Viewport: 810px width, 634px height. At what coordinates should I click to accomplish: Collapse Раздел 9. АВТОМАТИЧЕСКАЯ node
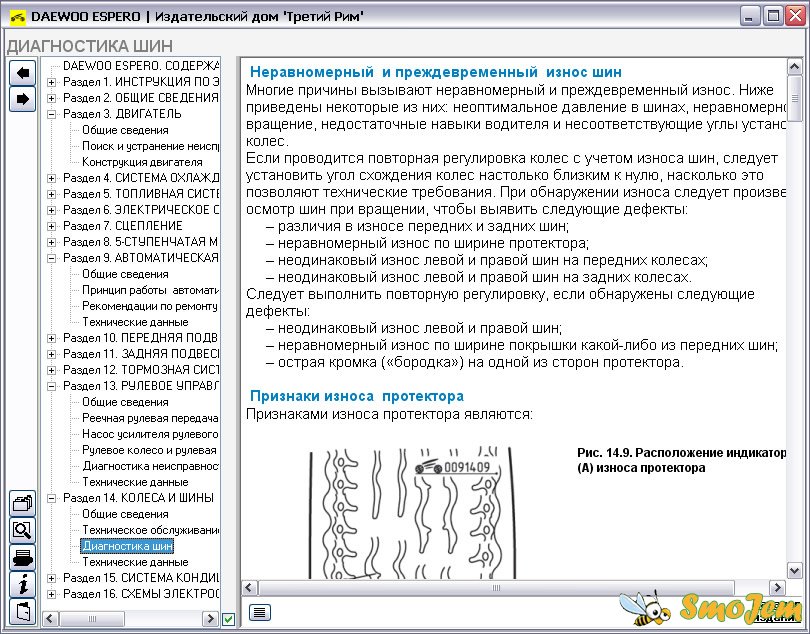[x=51, y=258]
